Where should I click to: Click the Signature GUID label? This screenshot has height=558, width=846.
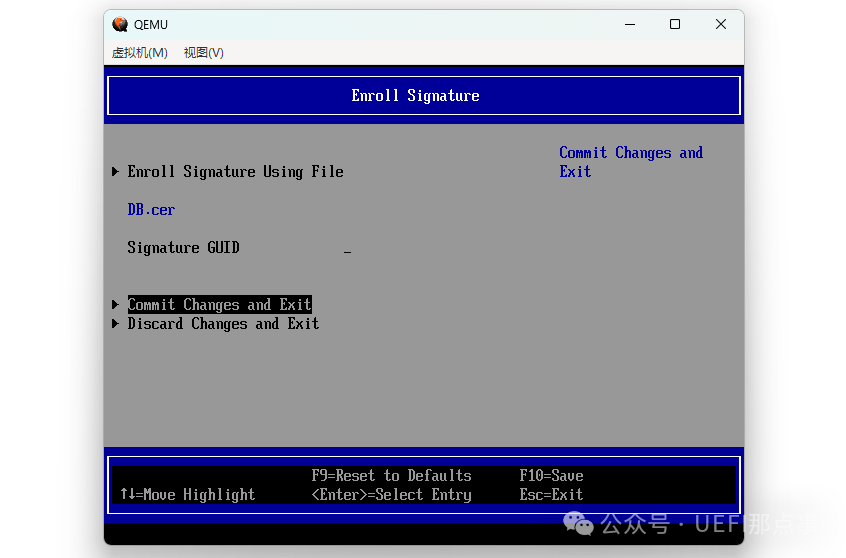[x=183, y=248]
